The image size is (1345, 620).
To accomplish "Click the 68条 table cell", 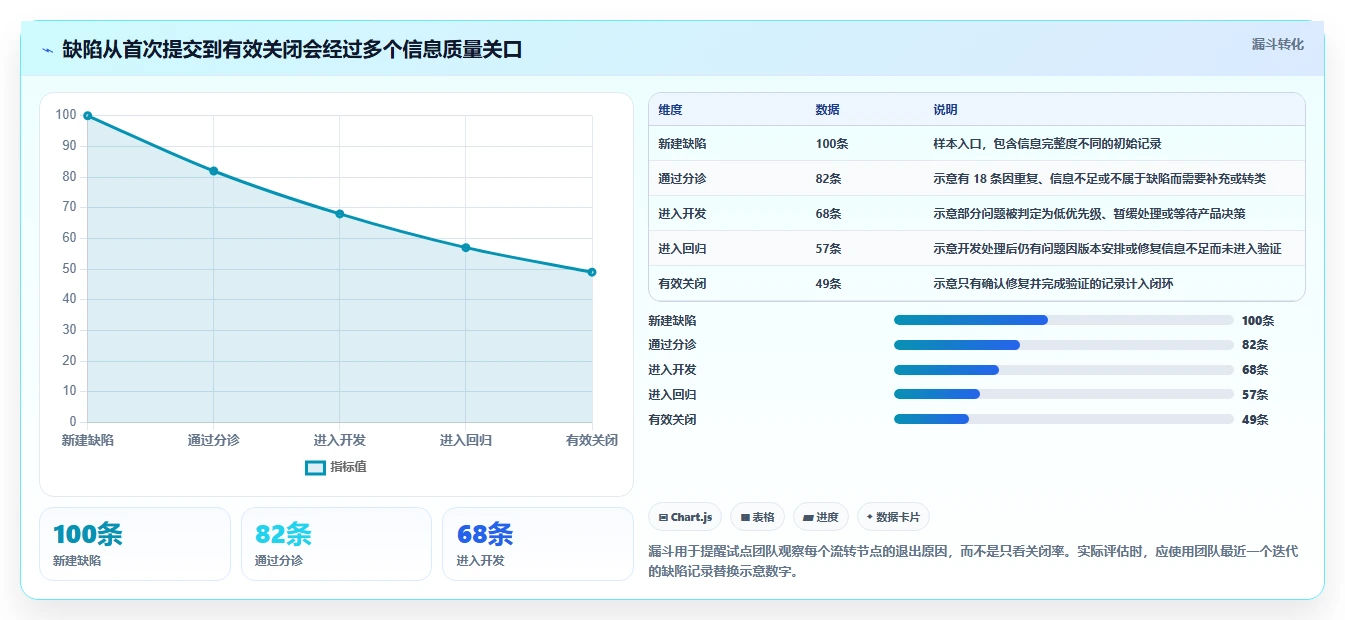I will (x=829, y=214).
